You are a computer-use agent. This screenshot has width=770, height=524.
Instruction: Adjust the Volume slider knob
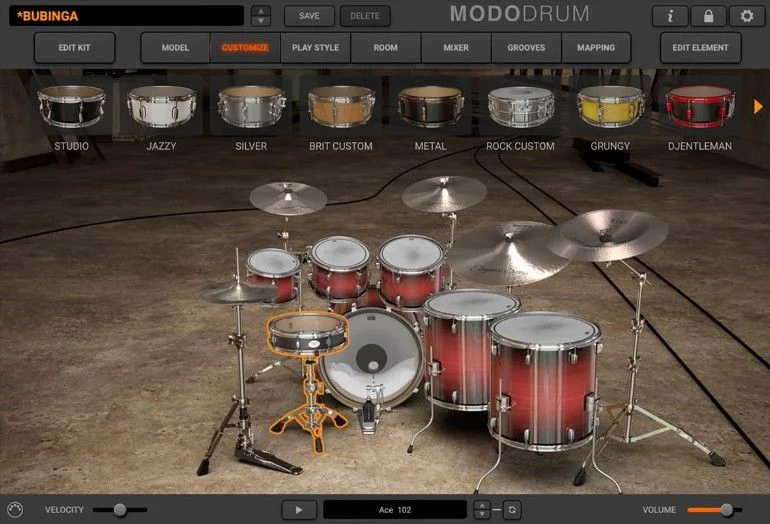pyautogui.click(x=726, y=510)
